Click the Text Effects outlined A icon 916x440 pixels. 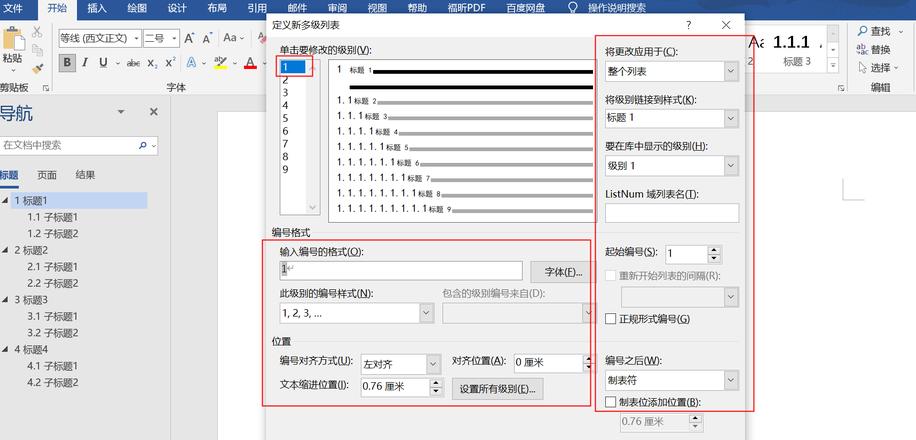[x=191, y=63]
